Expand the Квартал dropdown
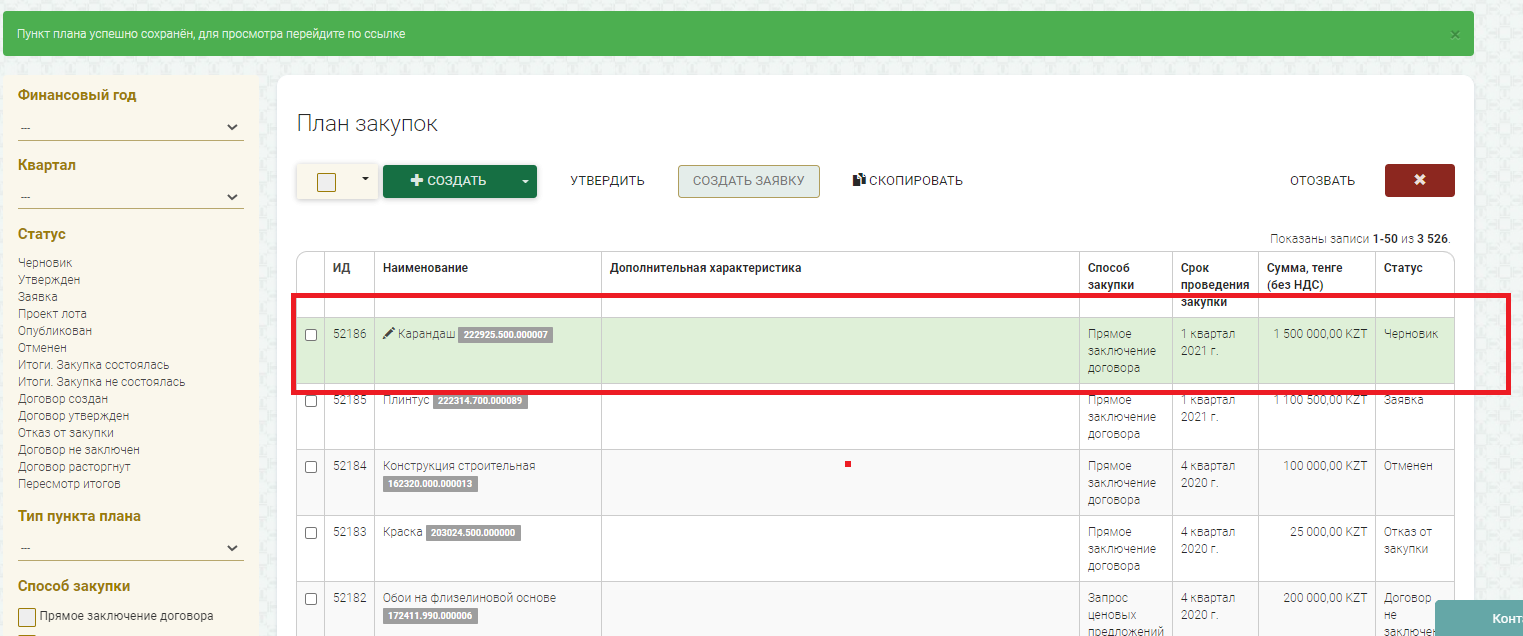 (x=130, y=196)
